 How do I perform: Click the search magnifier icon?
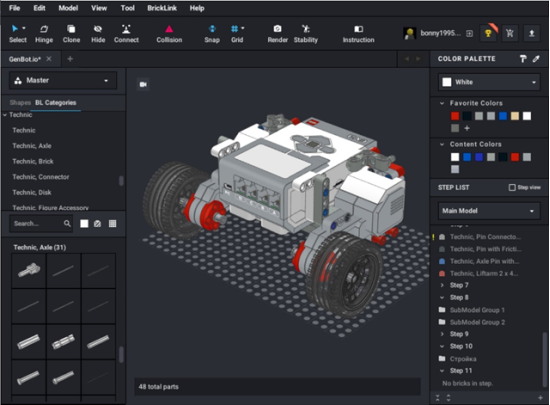(x=67, y=223)
